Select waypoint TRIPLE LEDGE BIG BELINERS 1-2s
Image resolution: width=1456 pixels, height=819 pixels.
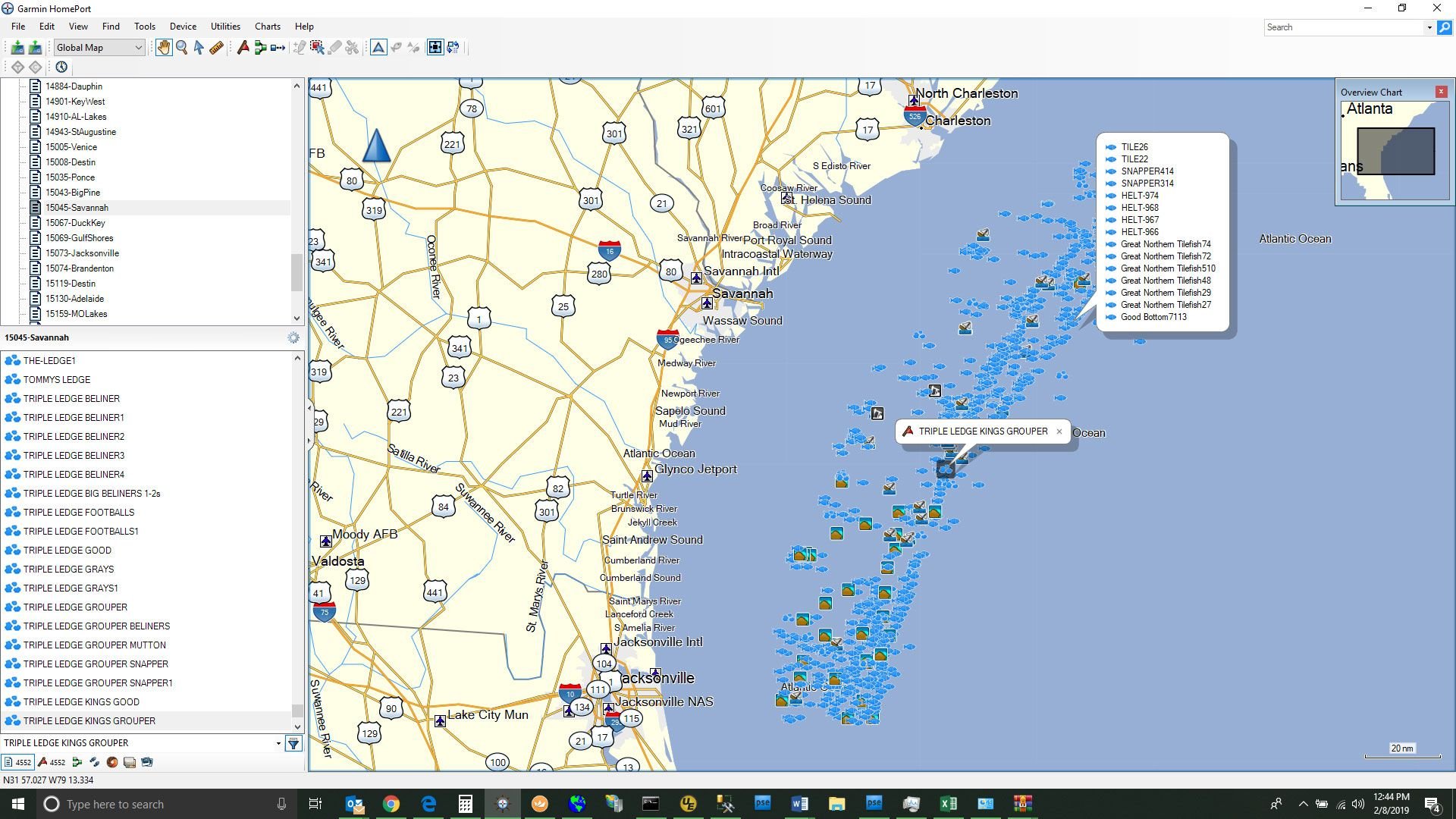click(92, 494)
